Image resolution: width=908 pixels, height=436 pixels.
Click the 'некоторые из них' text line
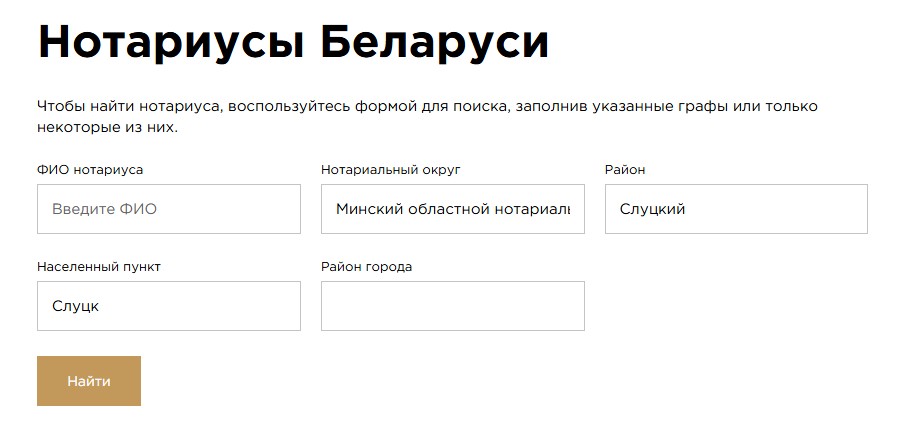click(x=106, y=128)
